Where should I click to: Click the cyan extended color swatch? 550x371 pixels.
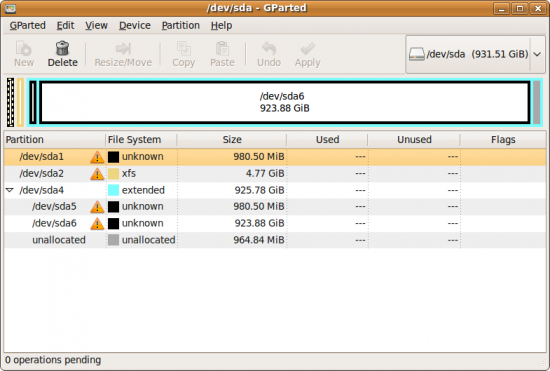point(113,190)
